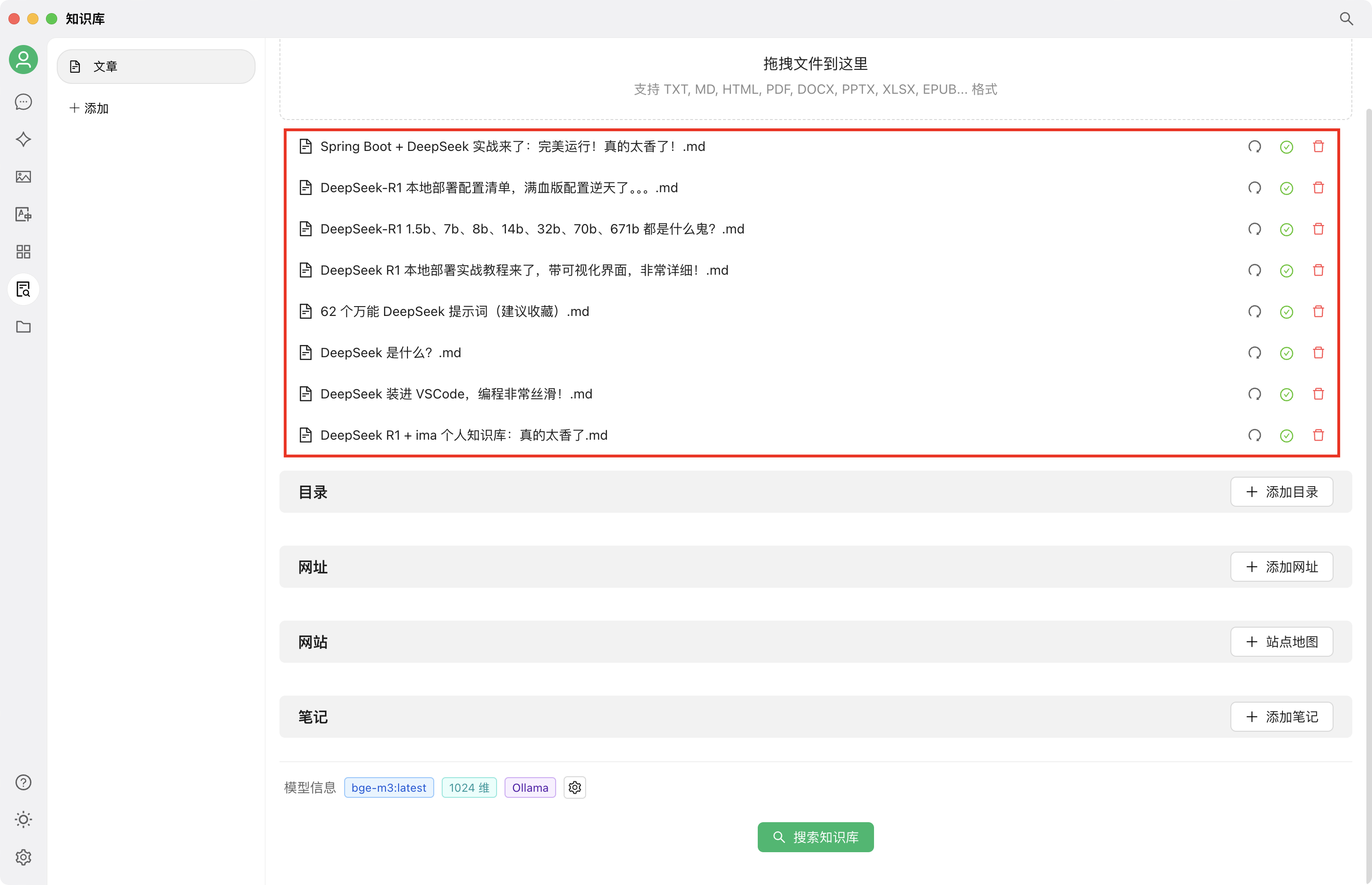Viewport: 1372px width, 885px height.
Task: Open the chat assistant sidebar icon
Action: coord(23,102)
